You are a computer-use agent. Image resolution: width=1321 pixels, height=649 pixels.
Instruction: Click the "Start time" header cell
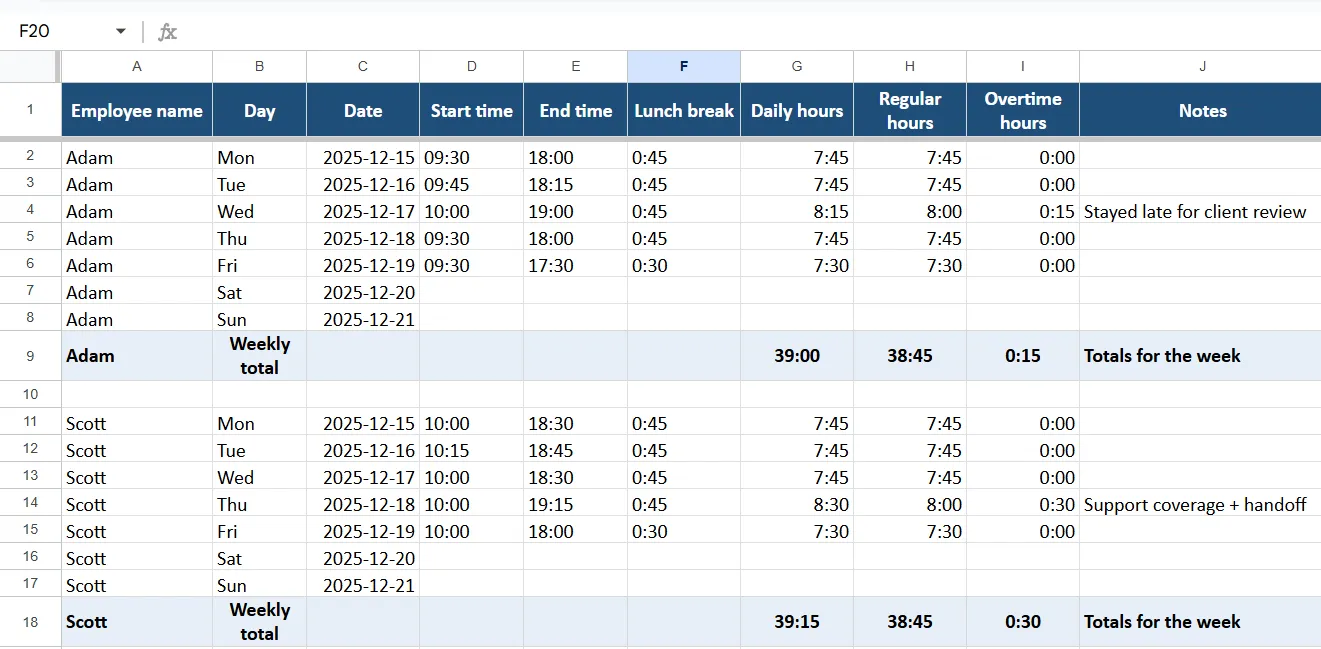[472, 110]
